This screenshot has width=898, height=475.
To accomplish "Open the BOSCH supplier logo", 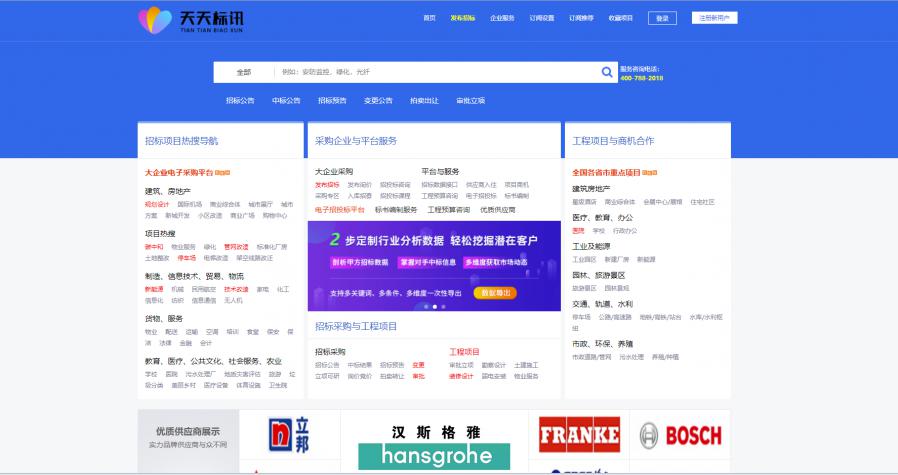I will (x=680, y=435).
